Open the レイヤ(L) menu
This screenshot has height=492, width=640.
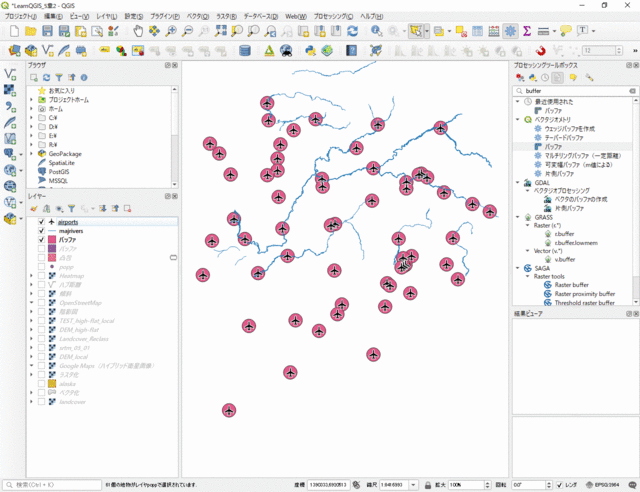tap(107, 16)
